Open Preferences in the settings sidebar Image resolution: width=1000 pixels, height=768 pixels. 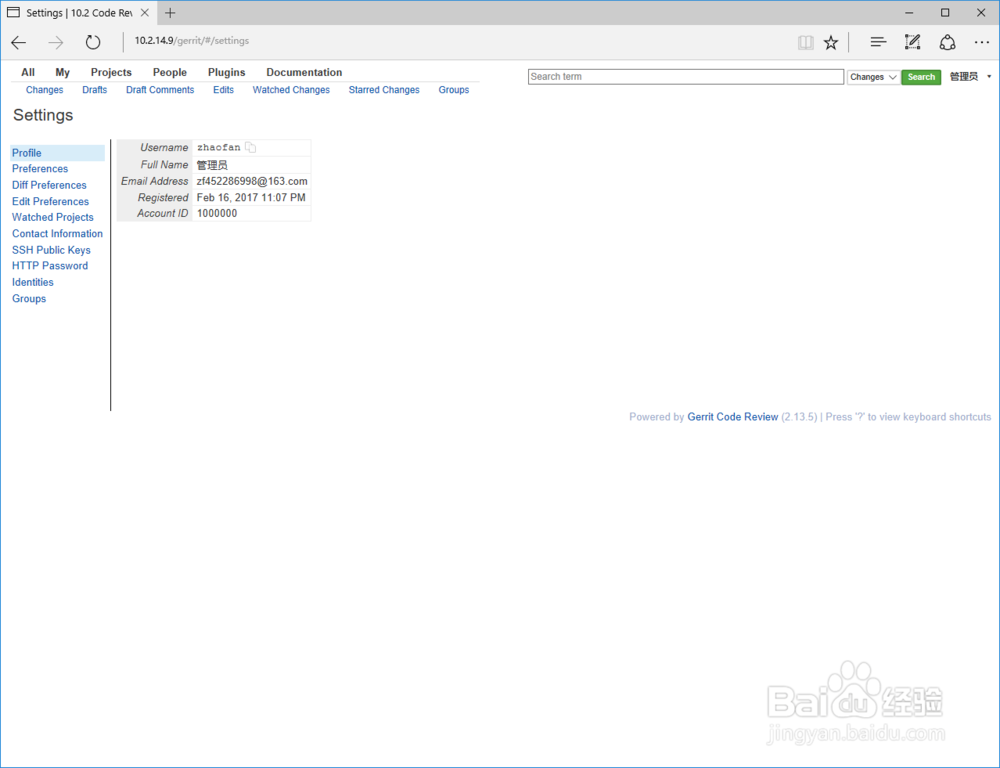coord(40,169)
